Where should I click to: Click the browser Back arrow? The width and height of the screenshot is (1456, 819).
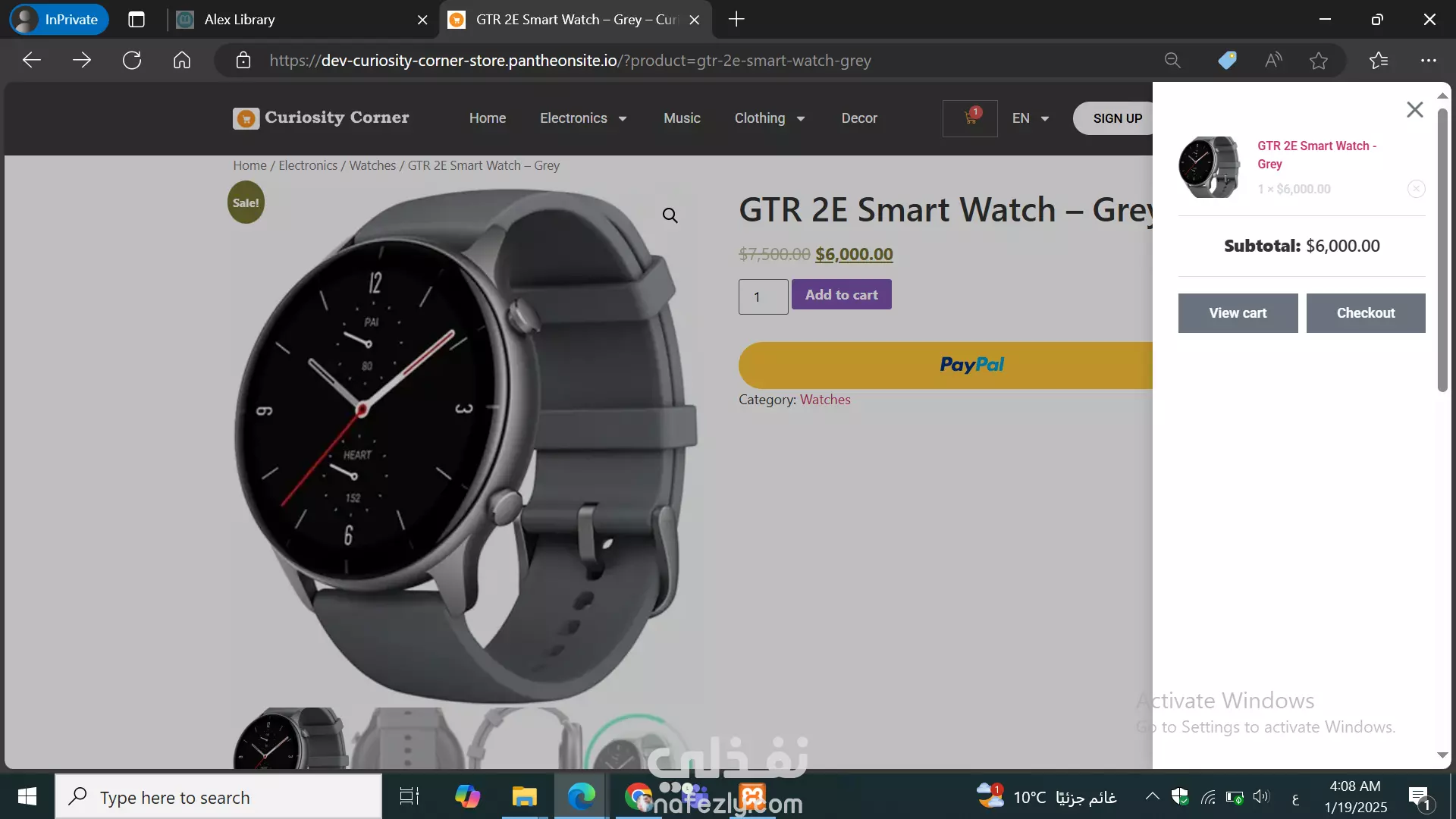pyautogui.click(x=31, y=60)
